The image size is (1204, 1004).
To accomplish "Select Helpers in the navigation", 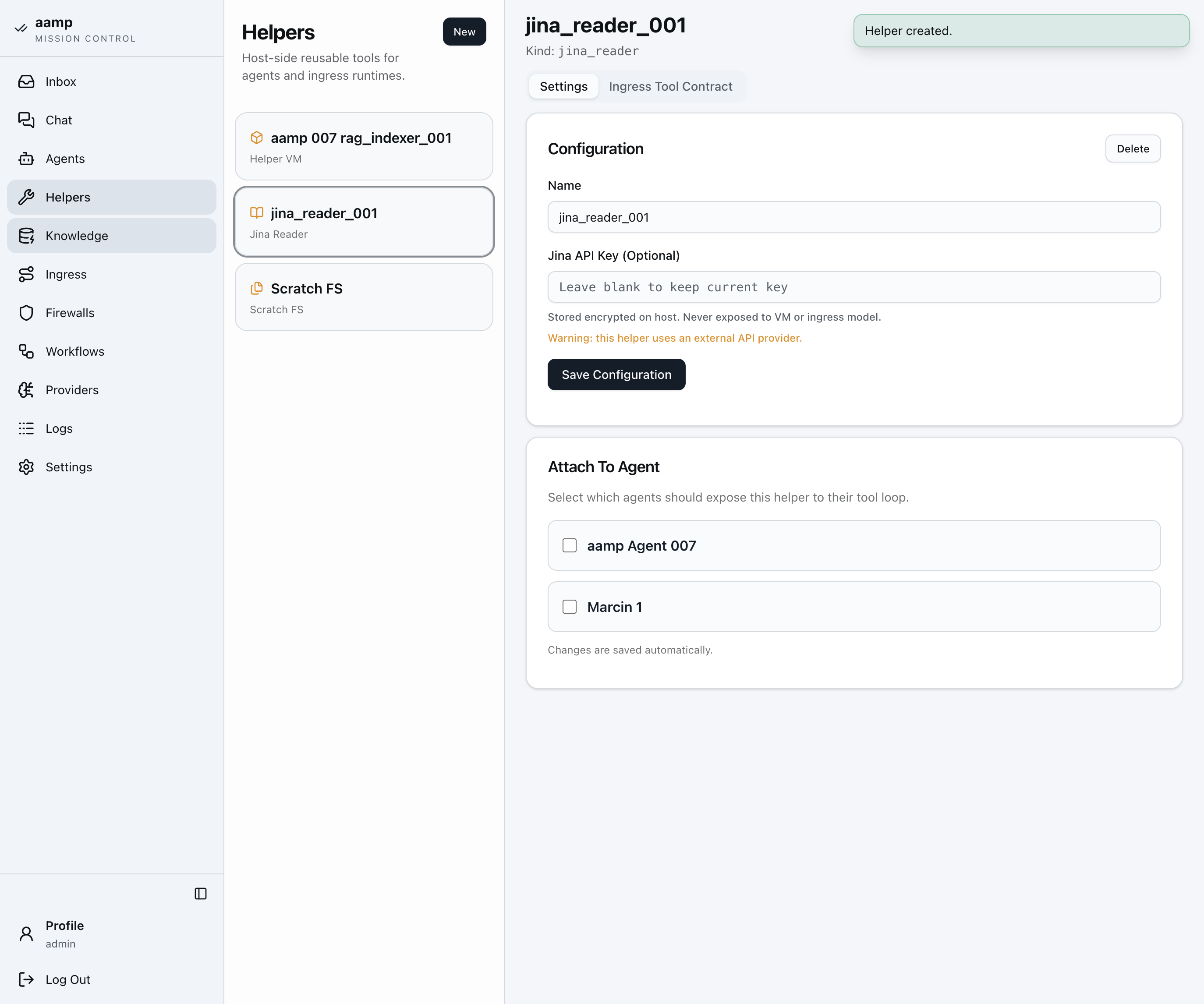I will (x=112, y=197).
